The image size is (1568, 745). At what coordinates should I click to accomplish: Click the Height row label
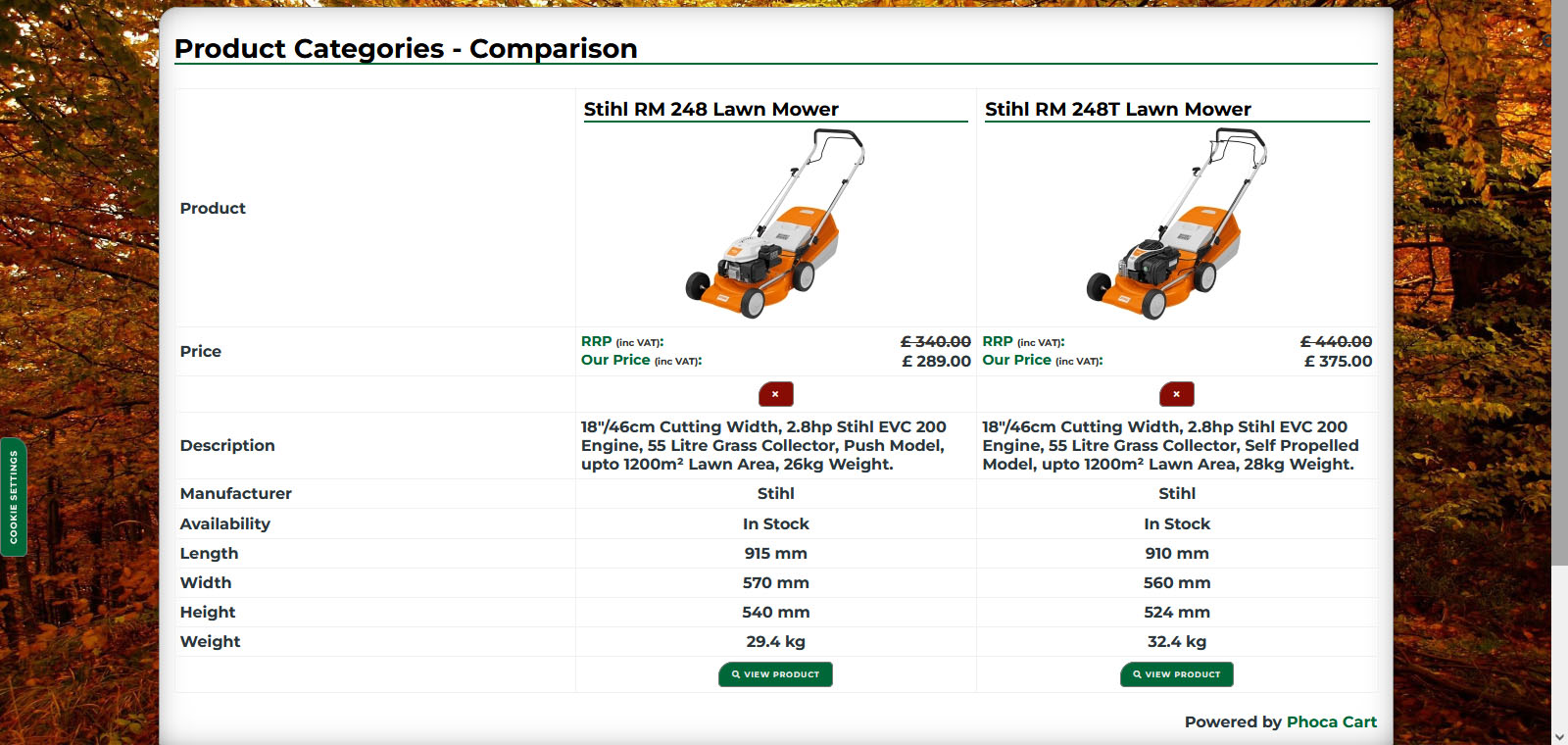tap(208, 613)
